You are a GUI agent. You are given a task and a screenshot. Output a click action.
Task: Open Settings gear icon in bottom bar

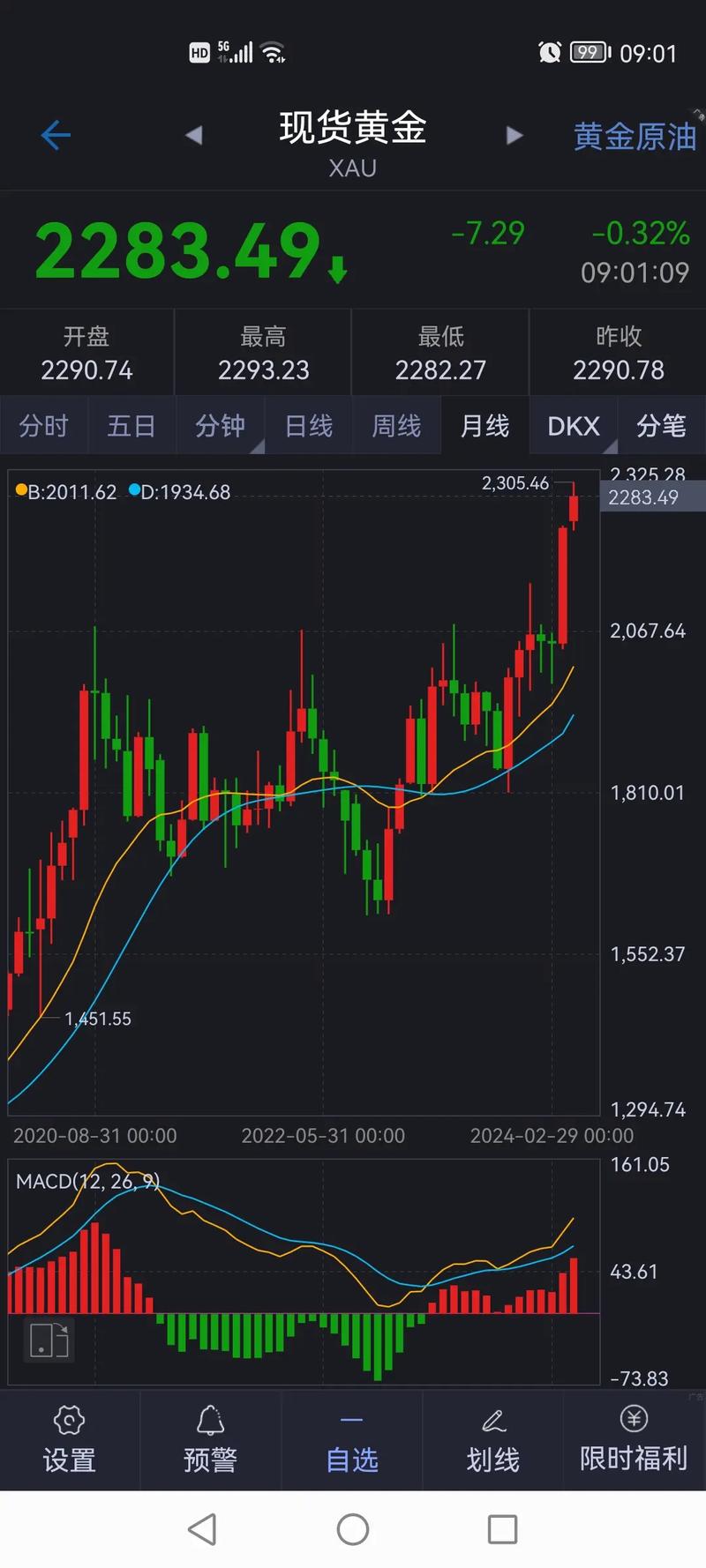pos(69,1421)
